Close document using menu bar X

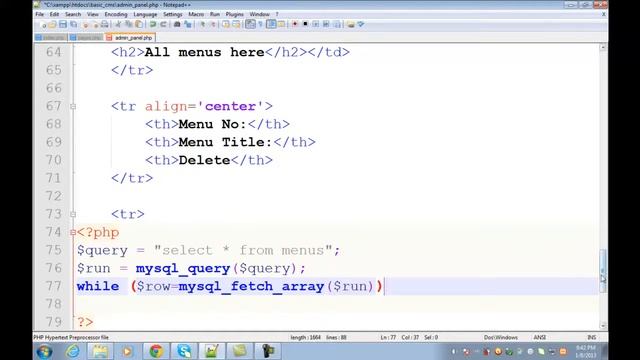pyautogui.click(x=604, y=14)
